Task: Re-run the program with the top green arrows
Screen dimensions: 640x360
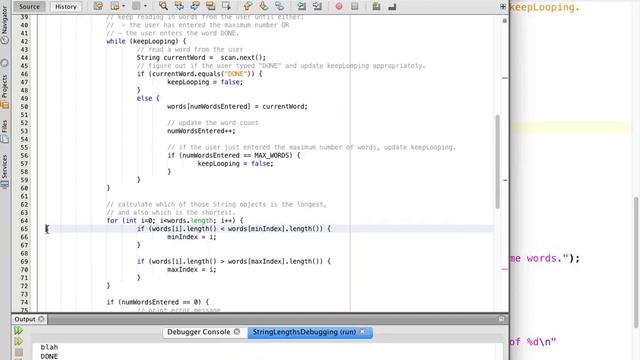Action: click(x=18, y=331)
